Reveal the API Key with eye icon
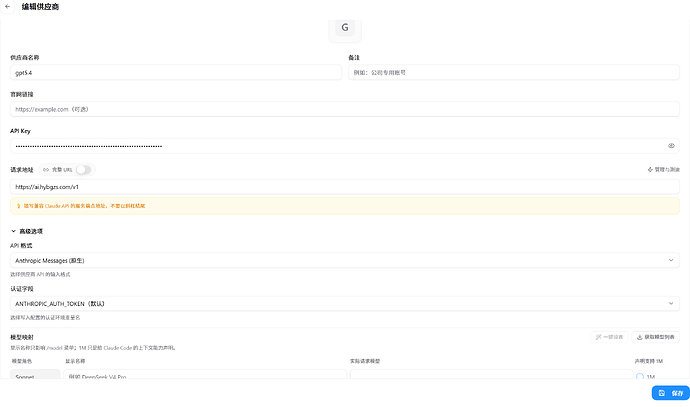Image resolution: width=690 pixels, height=407 pixels. 671,146
